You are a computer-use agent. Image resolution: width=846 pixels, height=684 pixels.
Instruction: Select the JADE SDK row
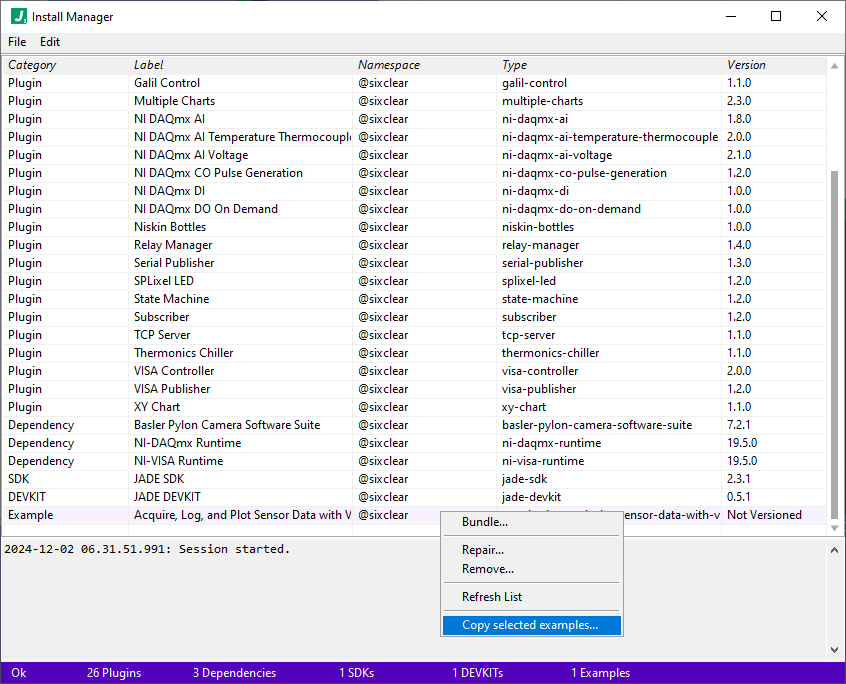pyautogui.click(x=200, y=478)
